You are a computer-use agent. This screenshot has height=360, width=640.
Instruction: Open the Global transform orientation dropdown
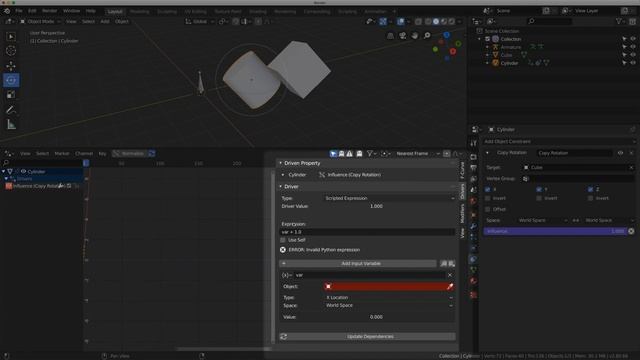coord(200,21)
